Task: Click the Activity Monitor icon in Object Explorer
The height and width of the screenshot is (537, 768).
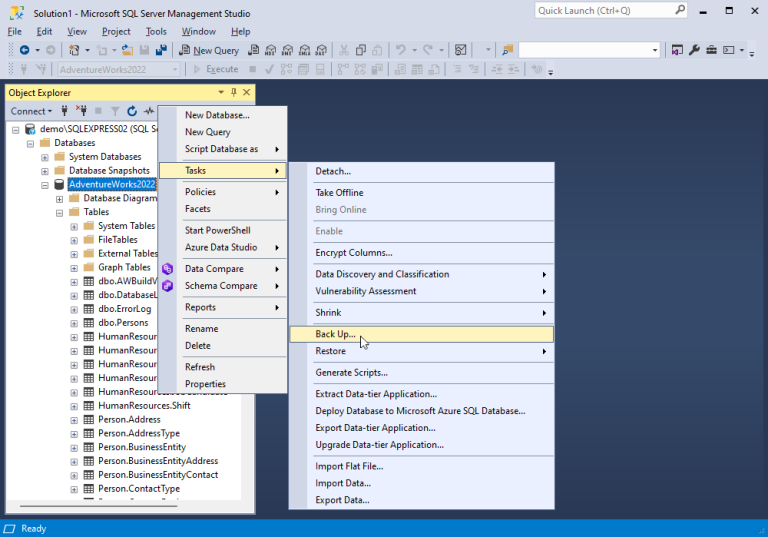Action: click(x=149, y=111)
